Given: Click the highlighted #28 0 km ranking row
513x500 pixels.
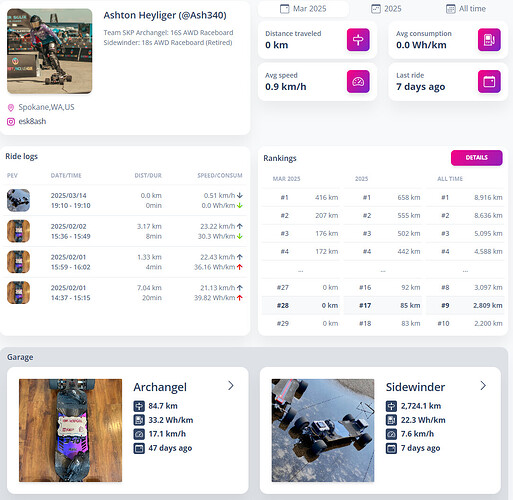Looking at the screenshot, I should pyautogui.click(x=301, y=306).
